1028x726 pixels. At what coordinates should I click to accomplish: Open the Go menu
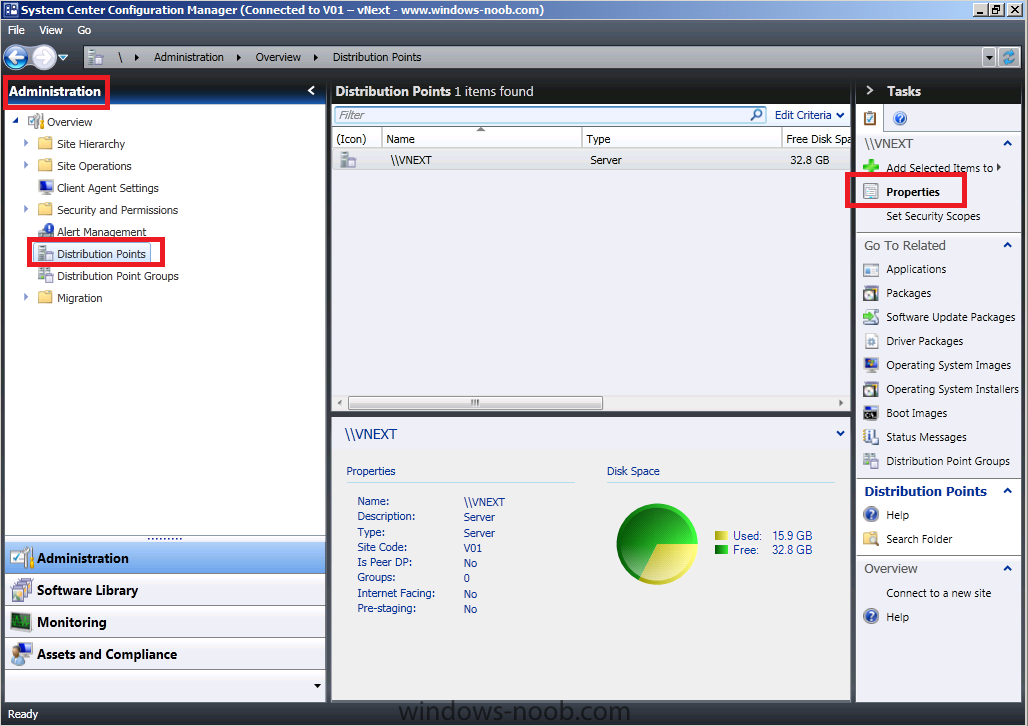click(84, 30)
